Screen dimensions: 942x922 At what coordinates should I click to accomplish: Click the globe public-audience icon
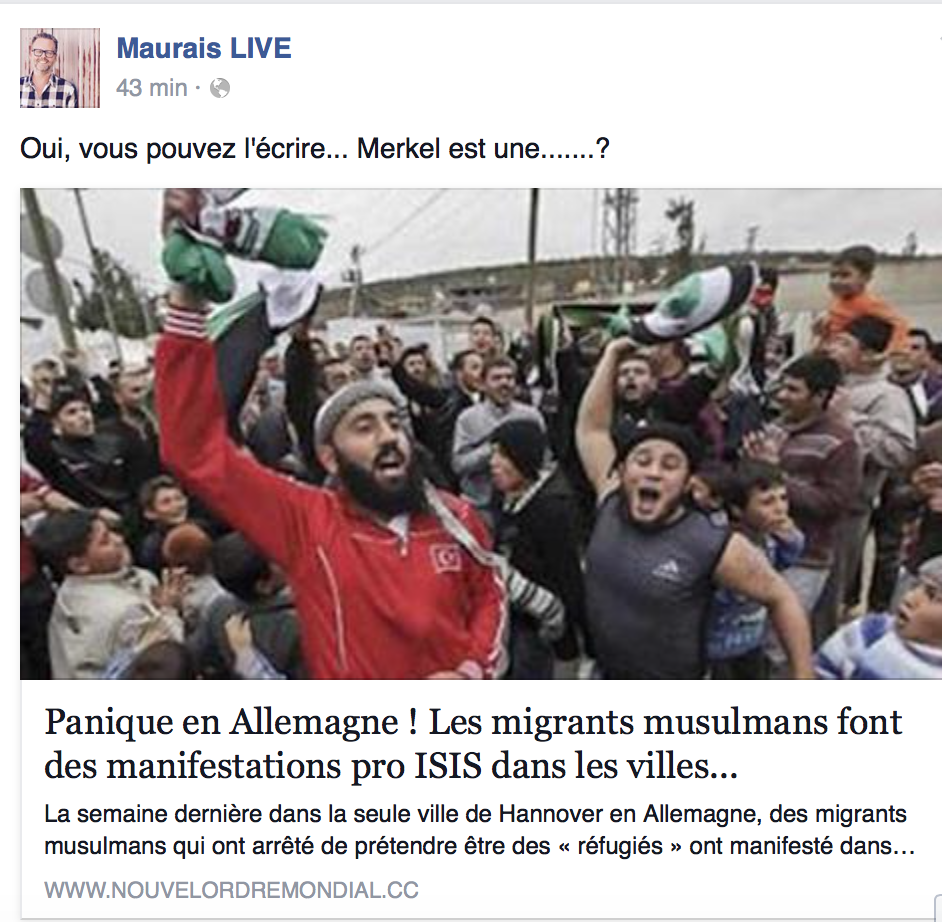[220, 88]
